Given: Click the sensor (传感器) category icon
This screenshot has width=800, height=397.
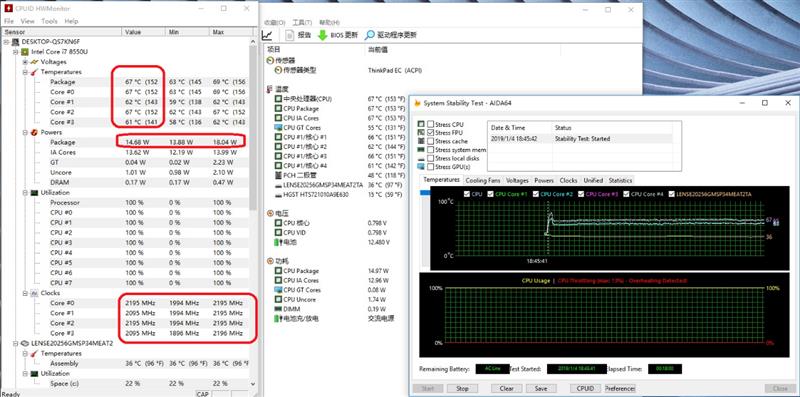Looking at the screenshot, I should click(x=270, y=61).
